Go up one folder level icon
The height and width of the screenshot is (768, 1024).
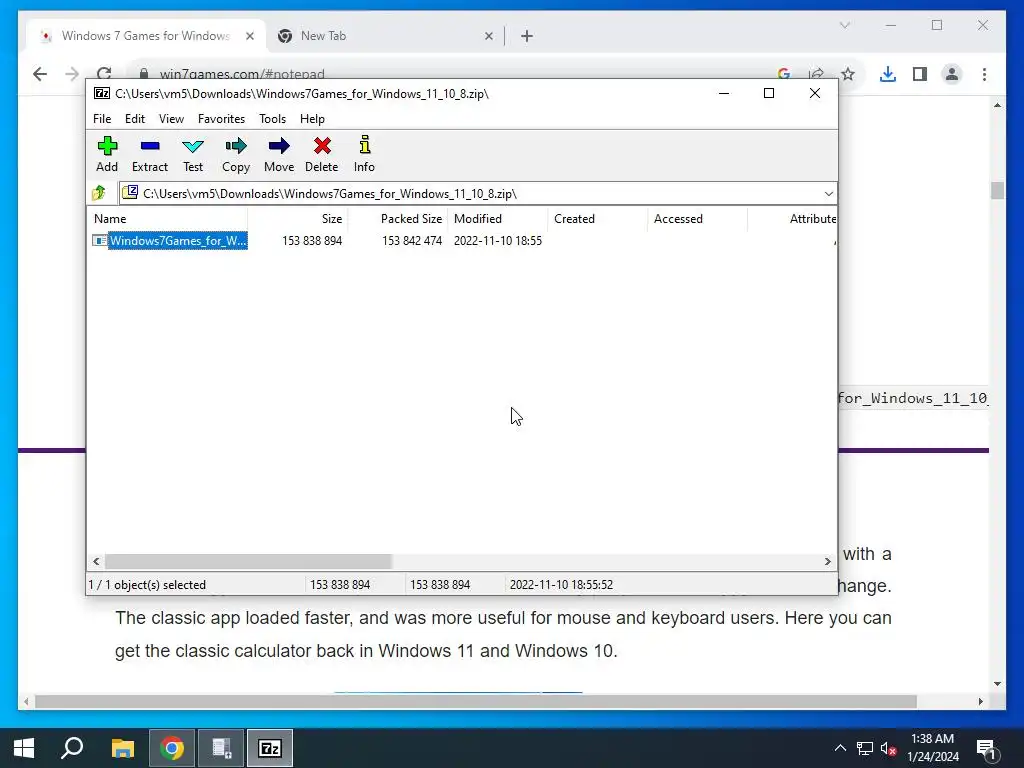click(99, 193)
